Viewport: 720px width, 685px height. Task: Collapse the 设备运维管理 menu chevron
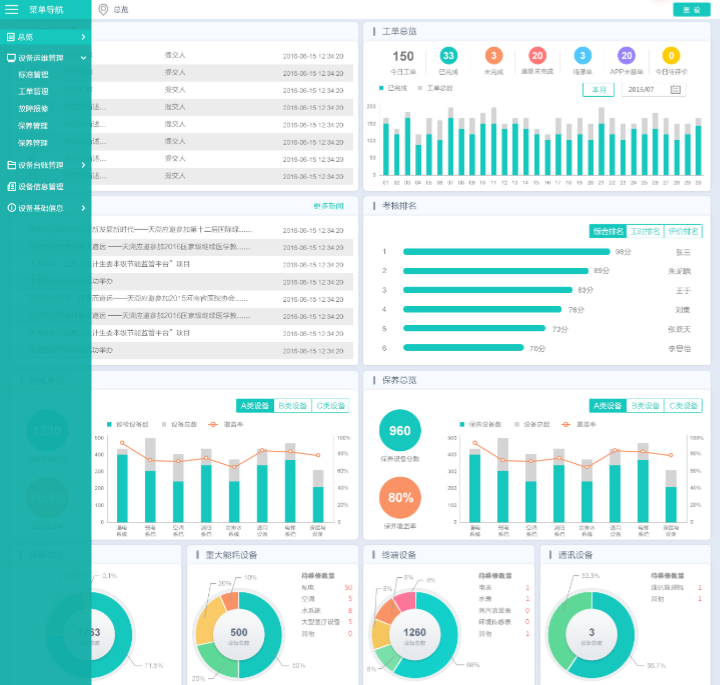coord(83,58)
